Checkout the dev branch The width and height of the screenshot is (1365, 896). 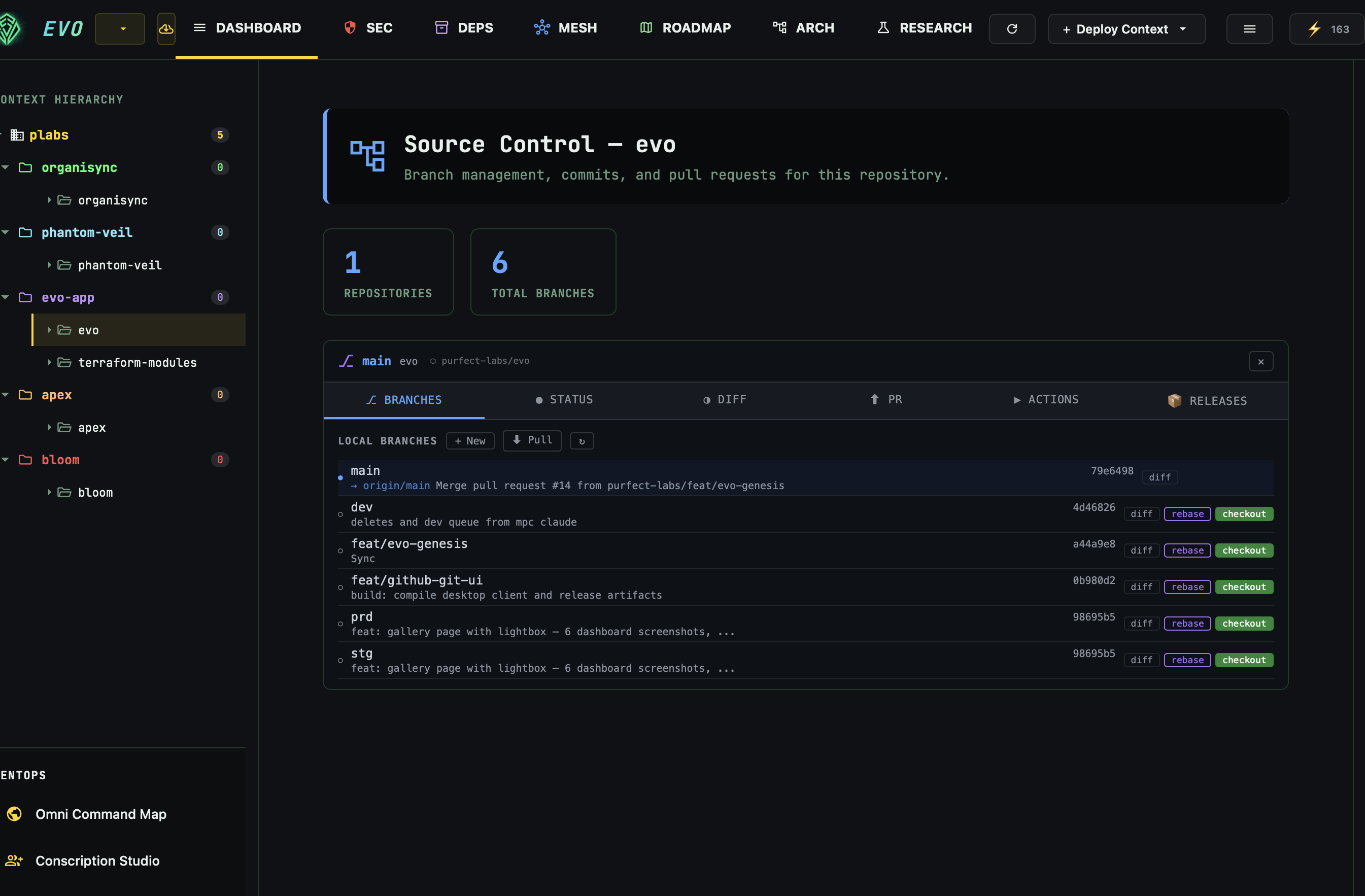point(1244,514)
